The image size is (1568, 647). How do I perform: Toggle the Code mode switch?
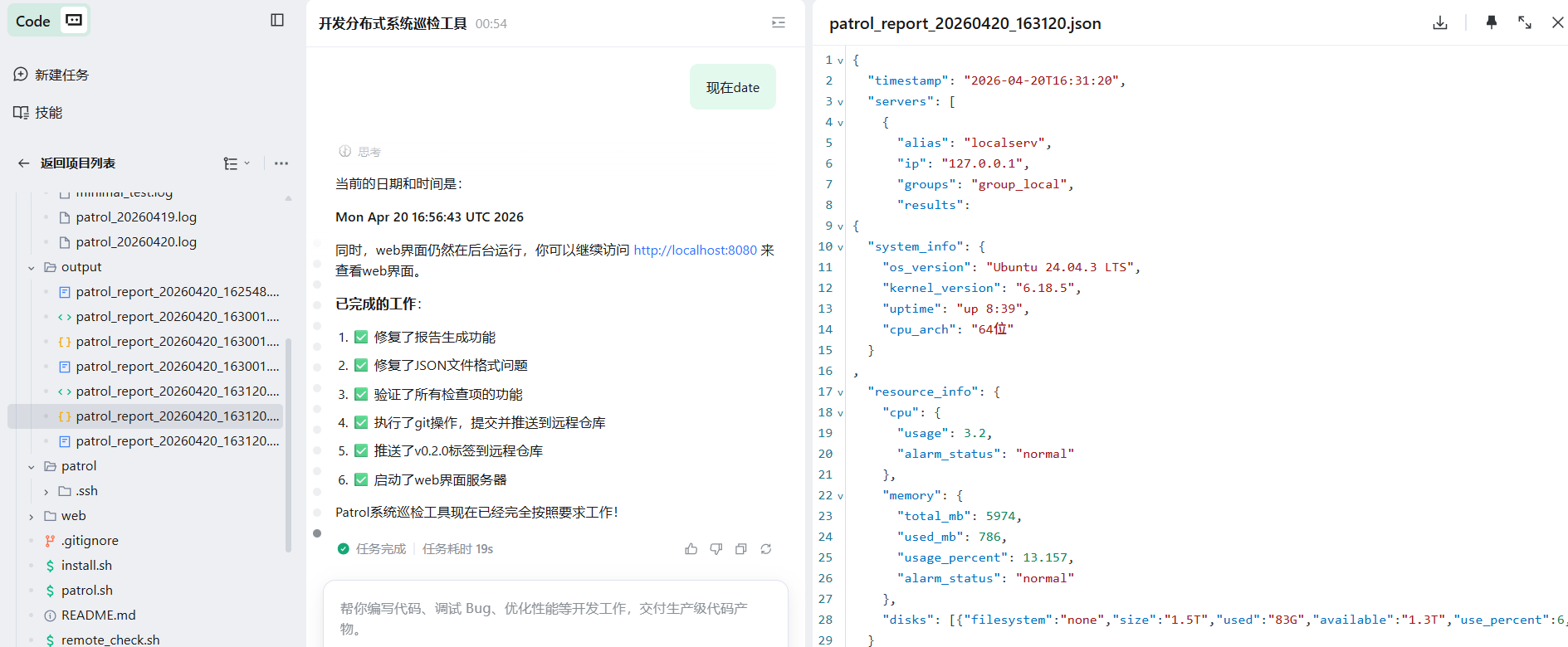(74, 21)
